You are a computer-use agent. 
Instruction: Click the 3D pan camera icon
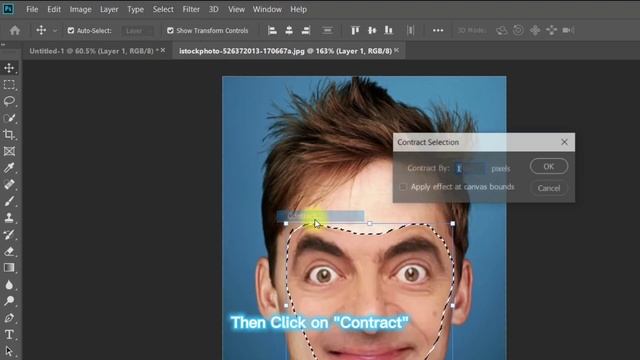click(x=535, y=30)
